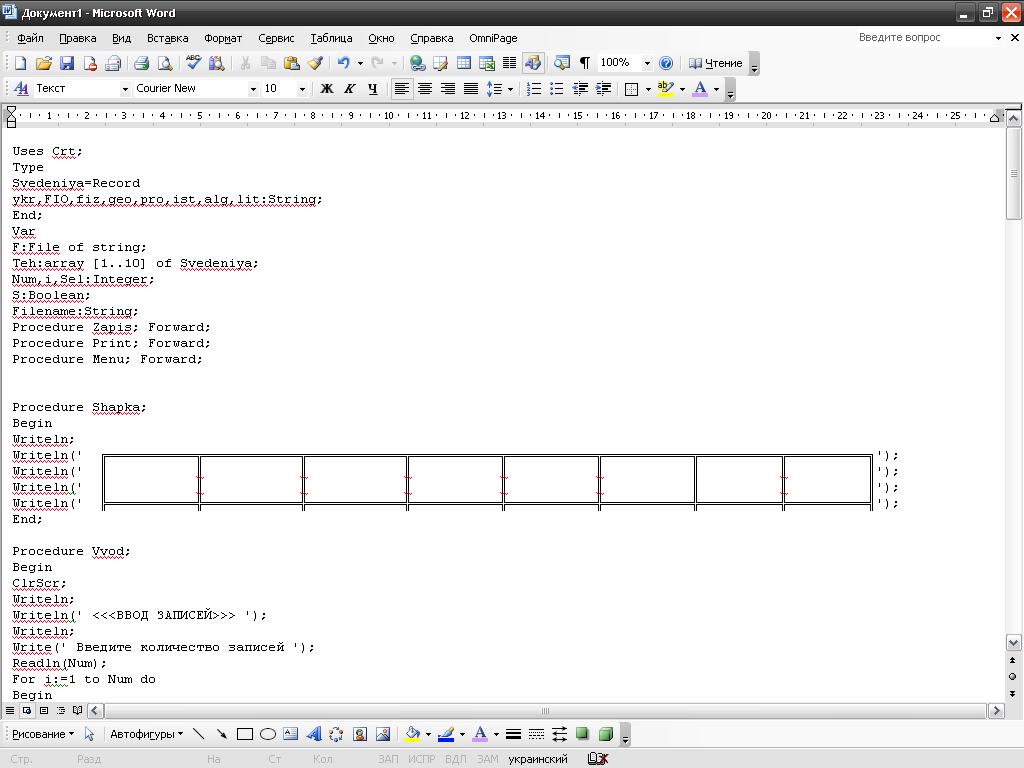Select the Rectangle drawing tool
The height and width of the screenshot is (768, 1024).
pos(244,734)
